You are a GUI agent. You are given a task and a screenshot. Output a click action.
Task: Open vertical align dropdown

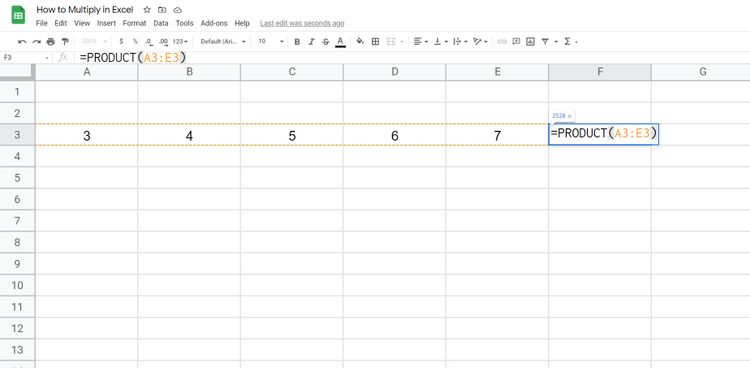(441, 42)
